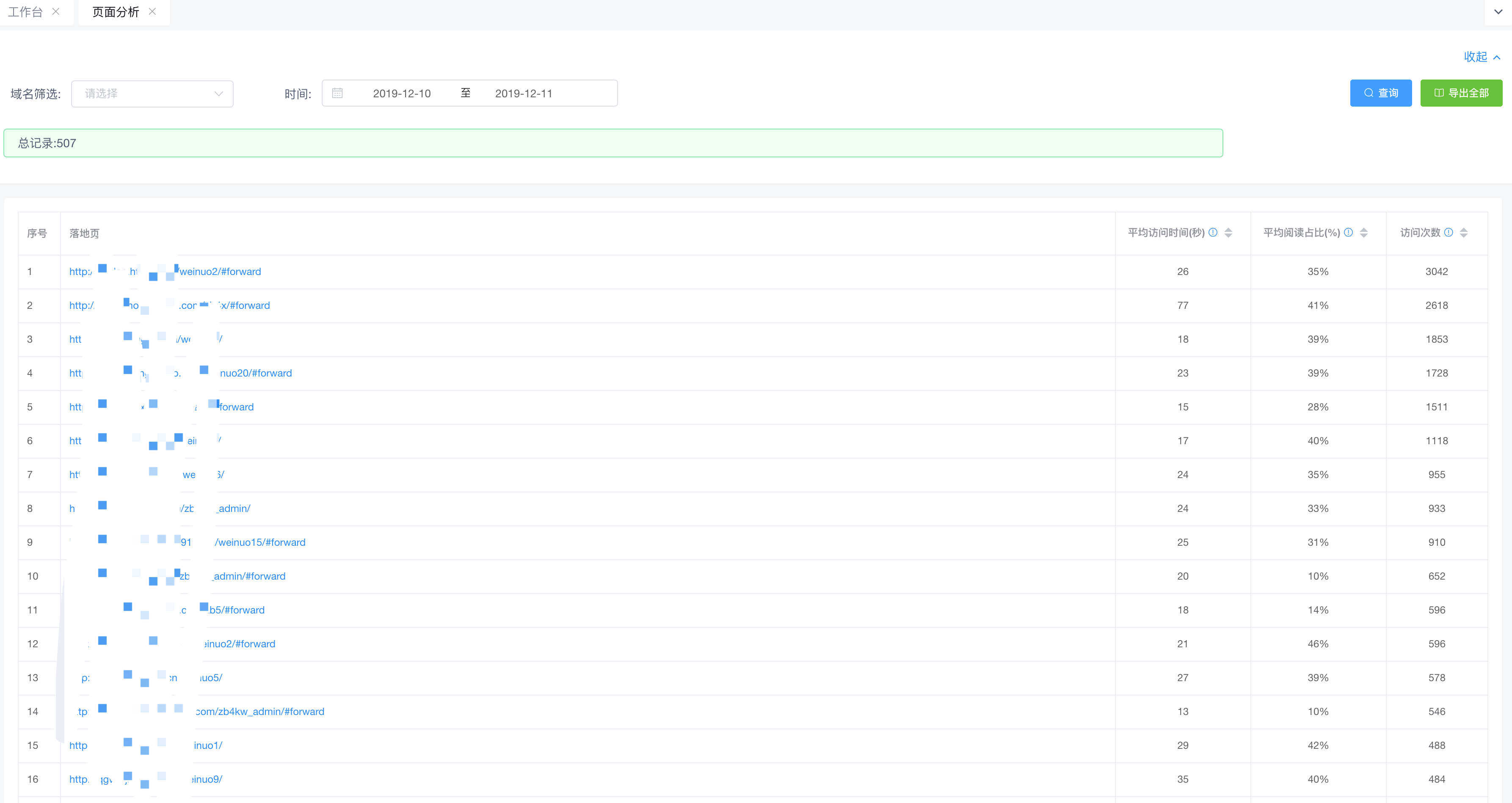Click visit count 3042 in row 1
This screenshot has height=803, width=1512.
[1436, 272]
